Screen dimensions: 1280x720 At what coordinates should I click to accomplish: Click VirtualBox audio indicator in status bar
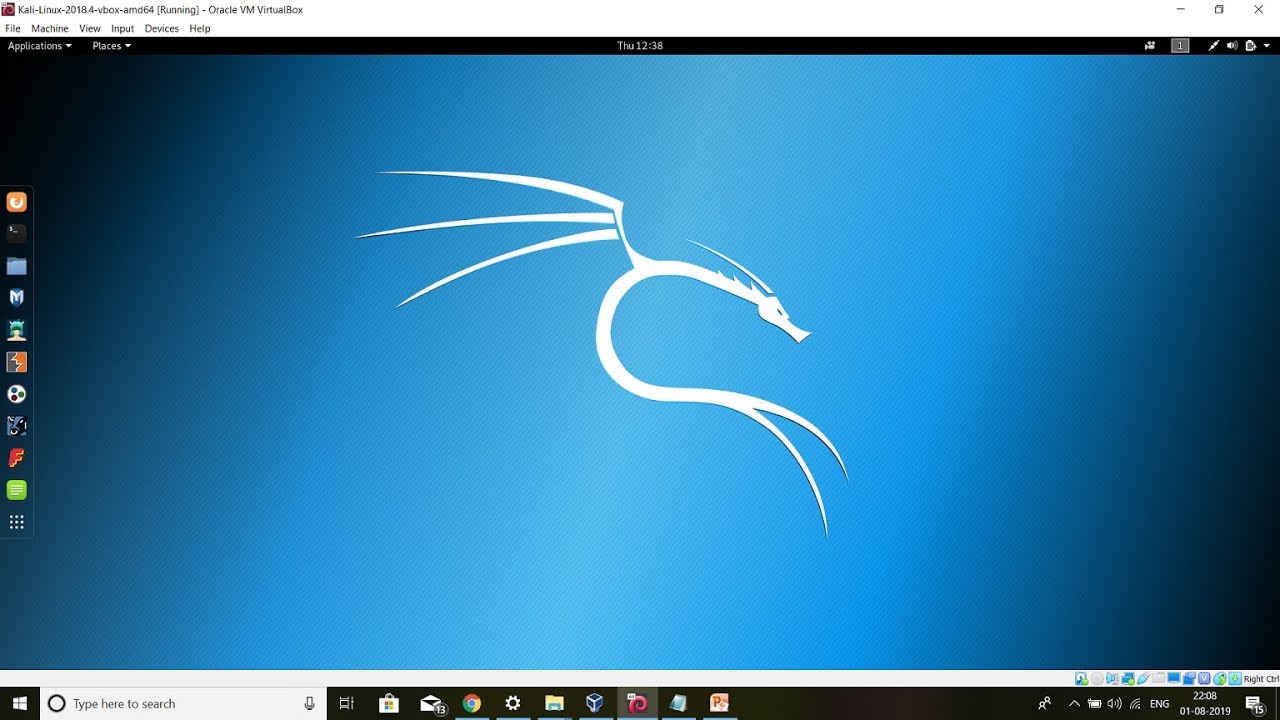click(x=1112, y=679)
